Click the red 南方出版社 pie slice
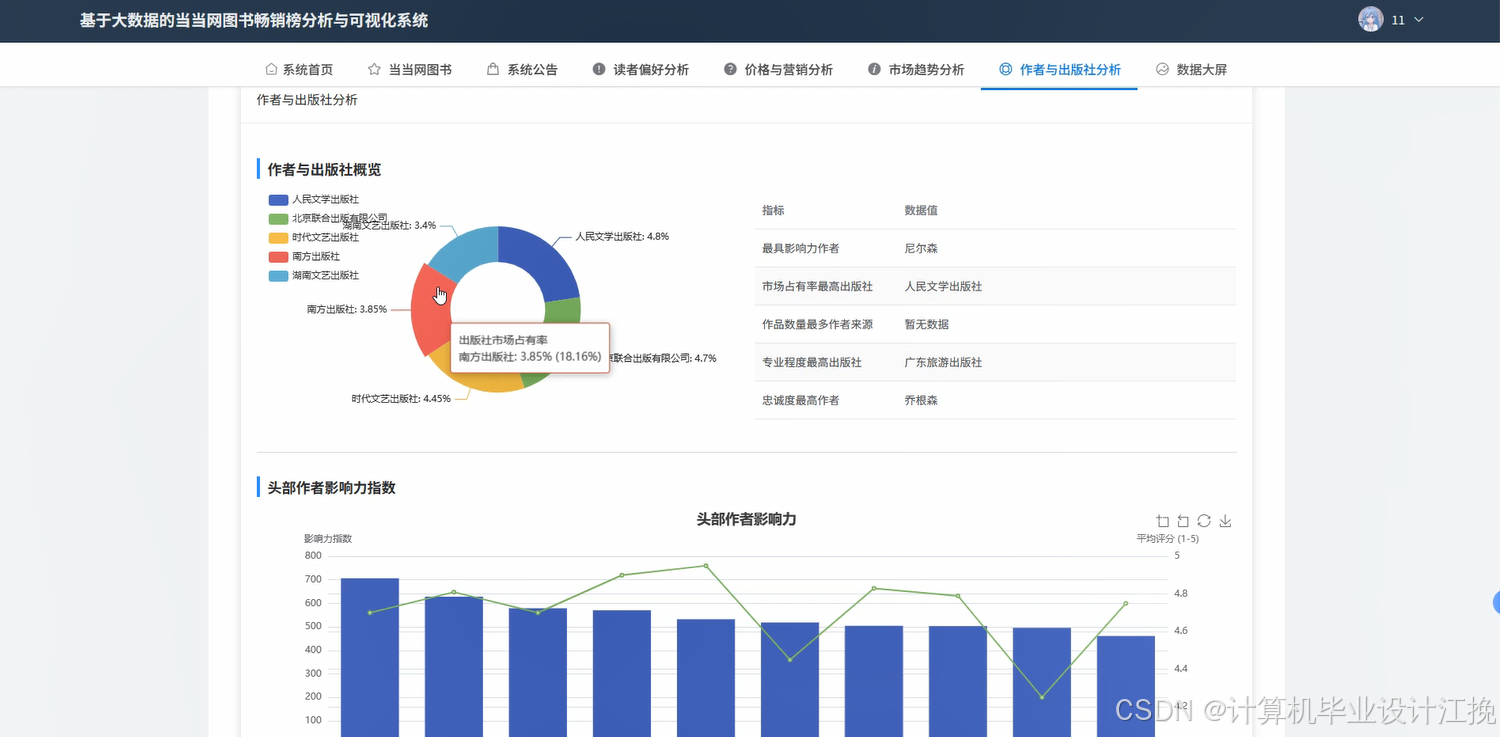Image resolution: width=1500 pixels, height=737 pixels. point(432,312)
